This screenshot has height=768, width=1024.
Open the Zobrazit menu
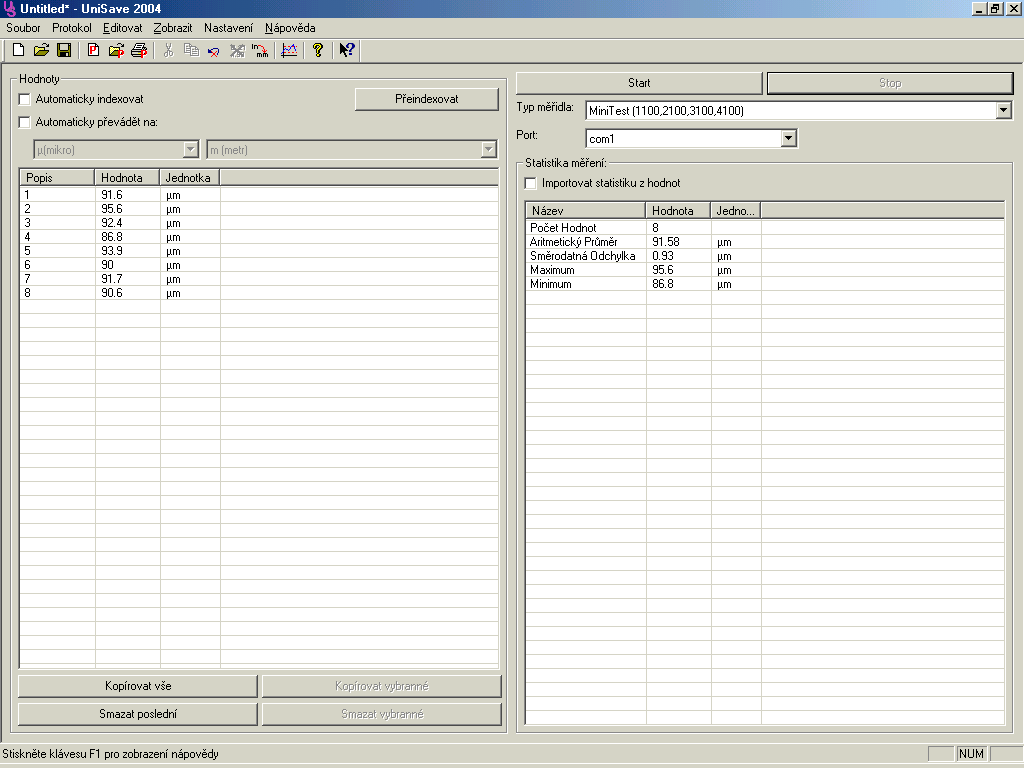pyautogui.click(x=173, y=28)
